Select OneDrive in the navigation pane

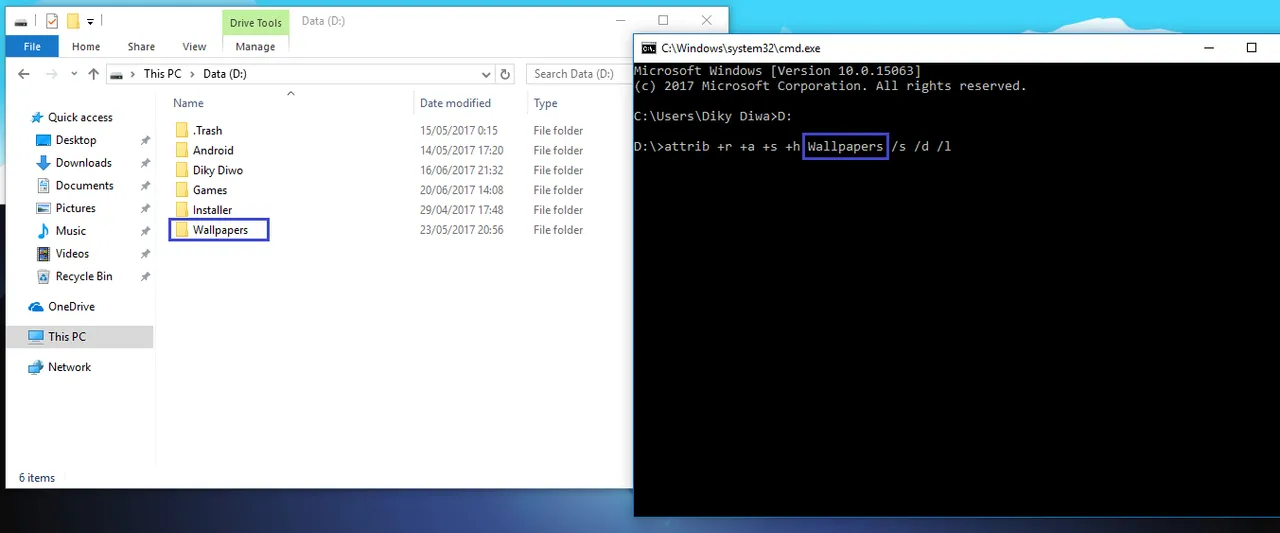tap(71, 307)
